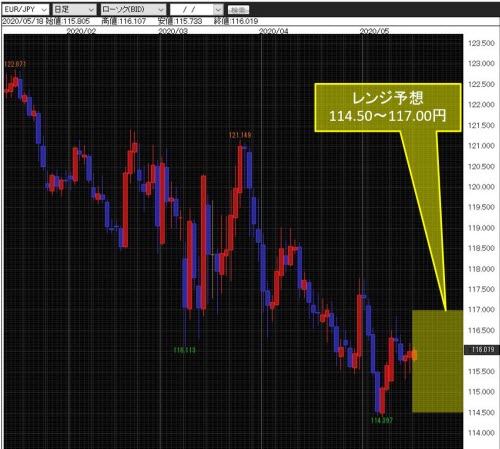The image size is (500, 449).
Task: Open the EUR/JPY currency pair dropdown
Action: [x=26, y=9]
